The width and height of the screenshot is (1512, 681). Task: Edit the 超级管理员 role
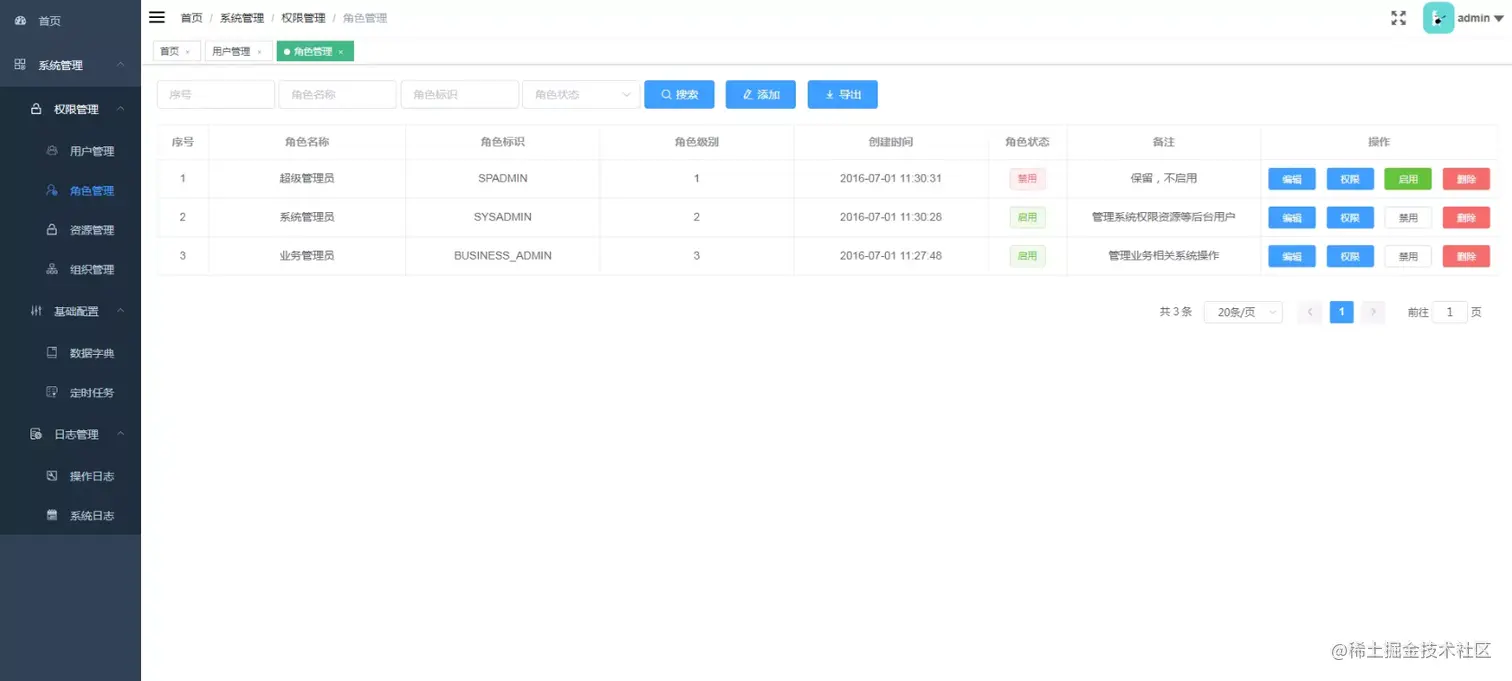(x=1292, y=179)
